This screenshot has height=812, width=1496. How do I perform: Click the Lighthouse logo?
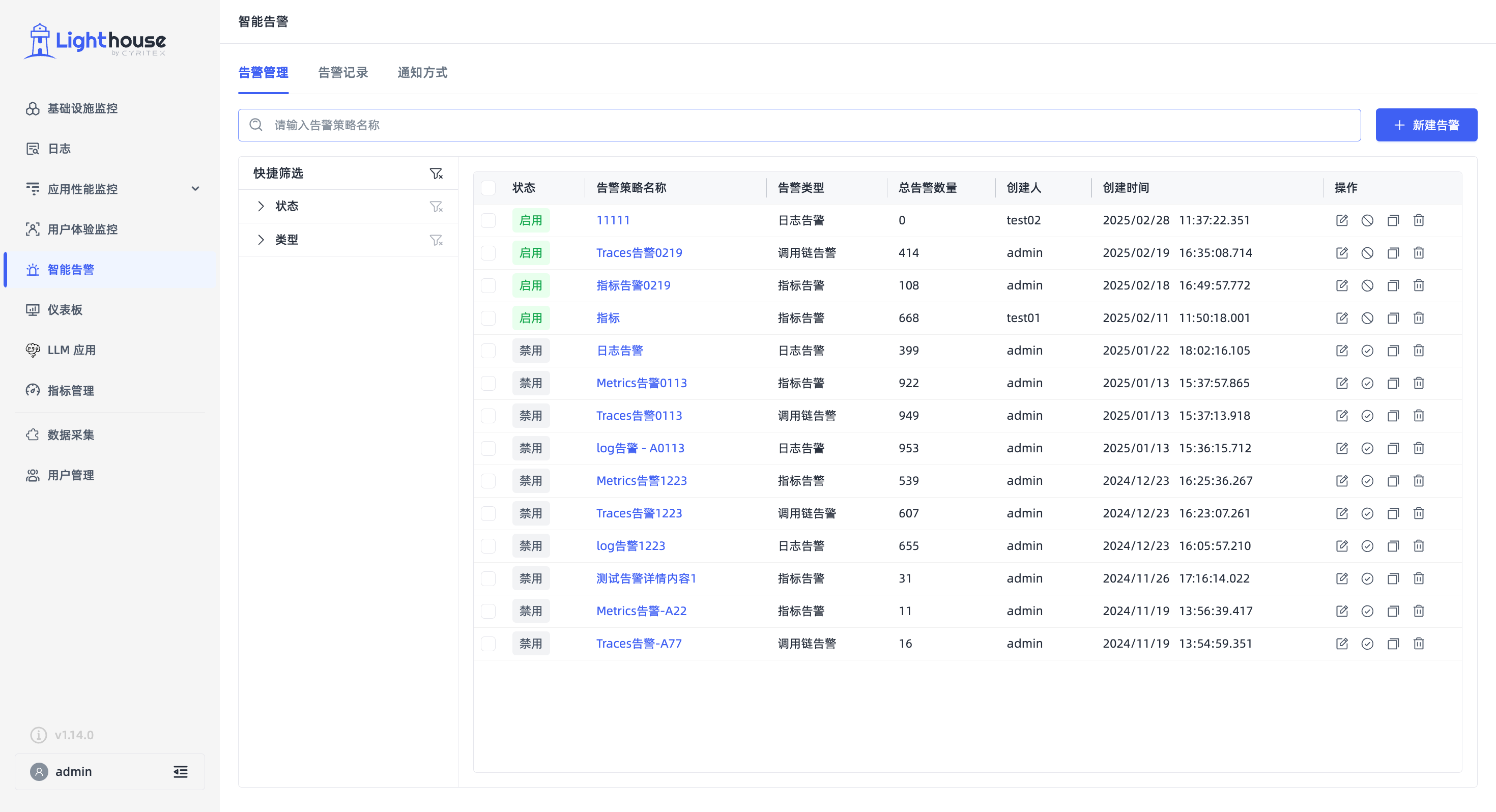click(x=95, y=41)
